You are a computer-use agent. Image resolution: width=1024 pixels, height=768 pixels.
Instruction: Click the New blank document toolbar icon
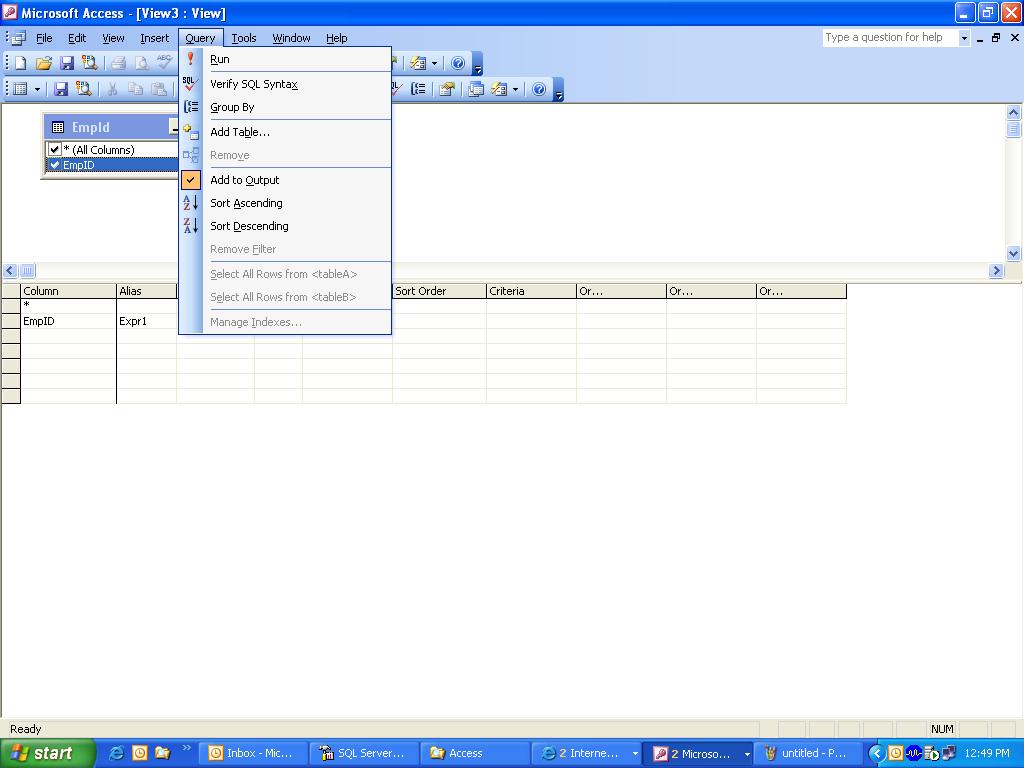20,63
